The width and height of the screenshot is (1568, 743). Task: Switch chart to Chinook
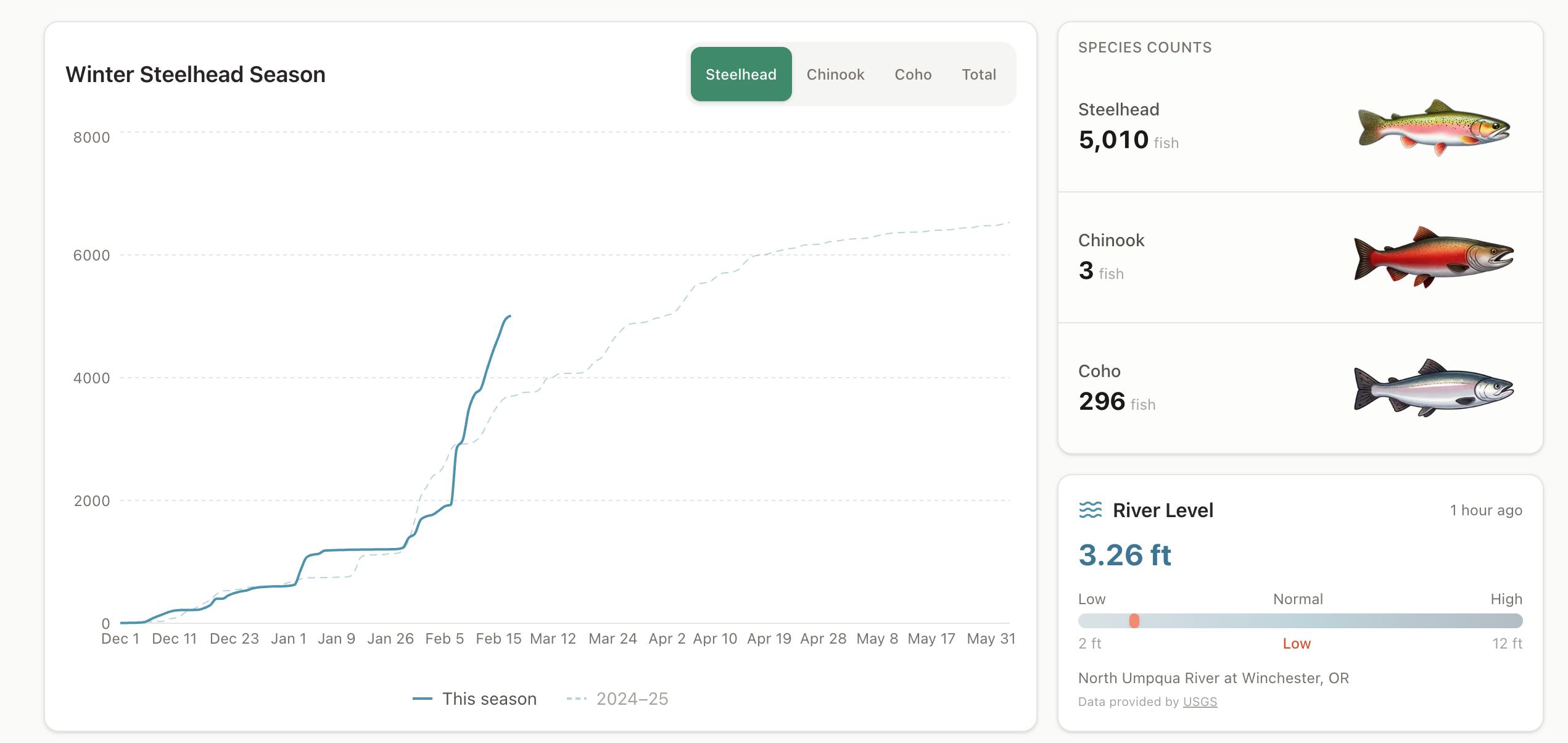point(835,74)
